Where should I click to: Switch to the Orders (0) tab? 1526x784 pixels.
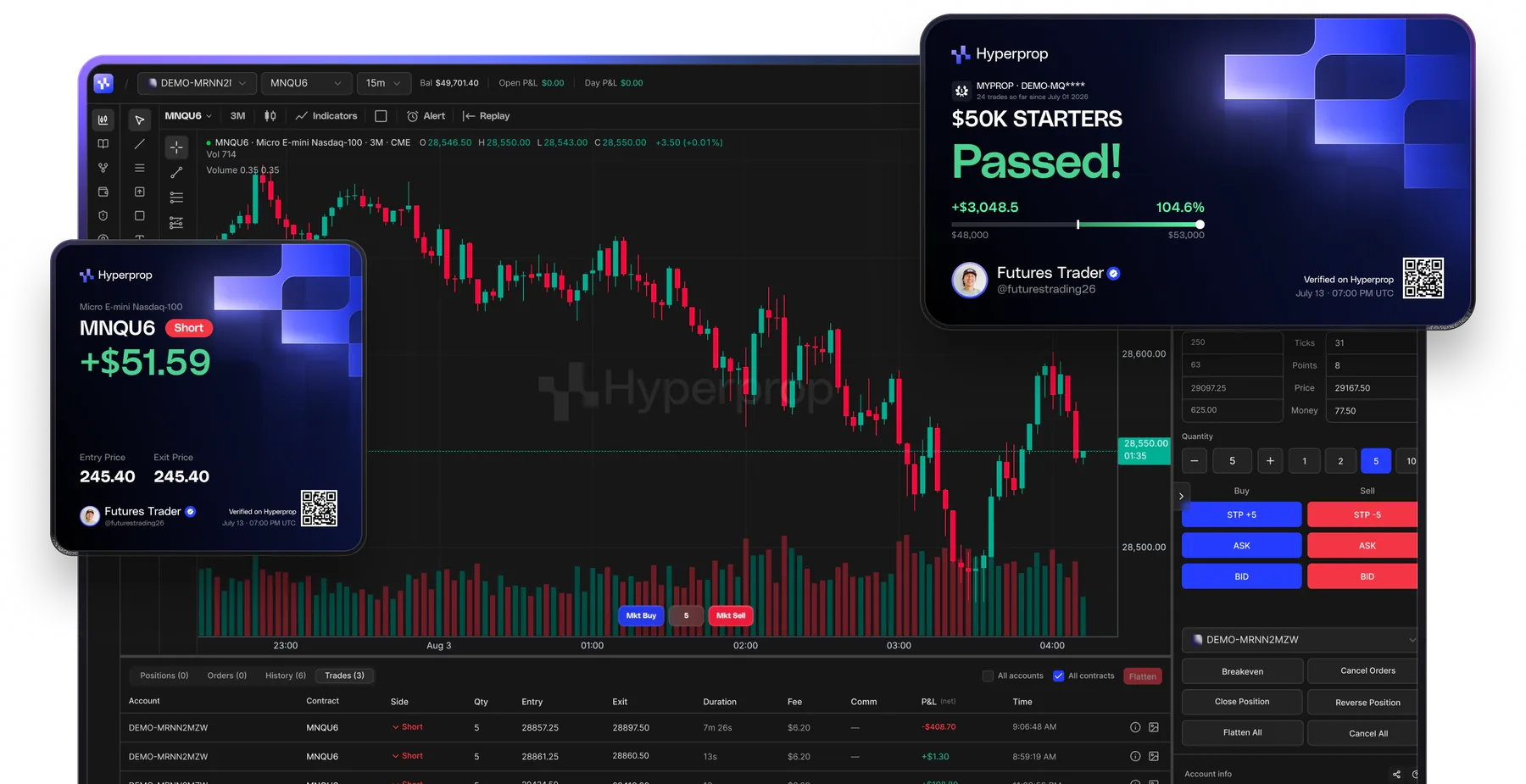(226, 676)
